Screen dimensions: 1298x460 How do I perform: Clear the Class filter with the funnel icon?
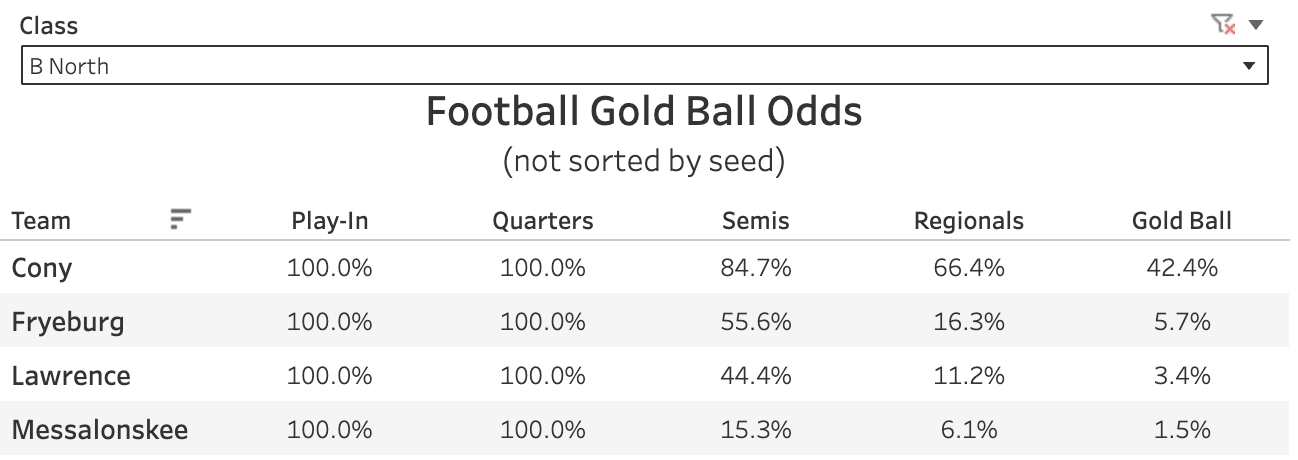(x=1222, y=25)
